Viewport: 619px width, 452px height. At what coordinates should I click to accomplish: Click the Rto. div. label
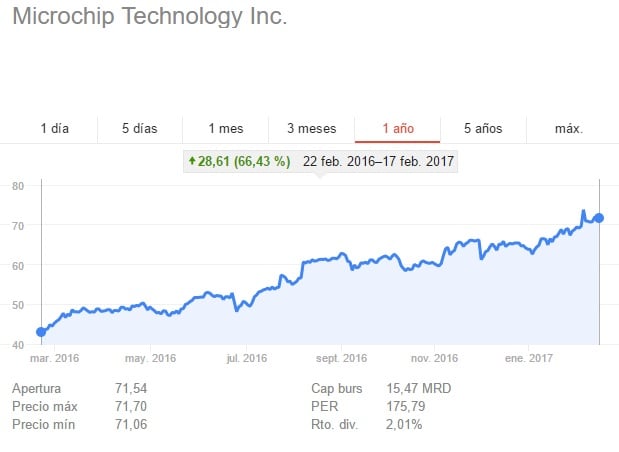[x=337, y=424]
